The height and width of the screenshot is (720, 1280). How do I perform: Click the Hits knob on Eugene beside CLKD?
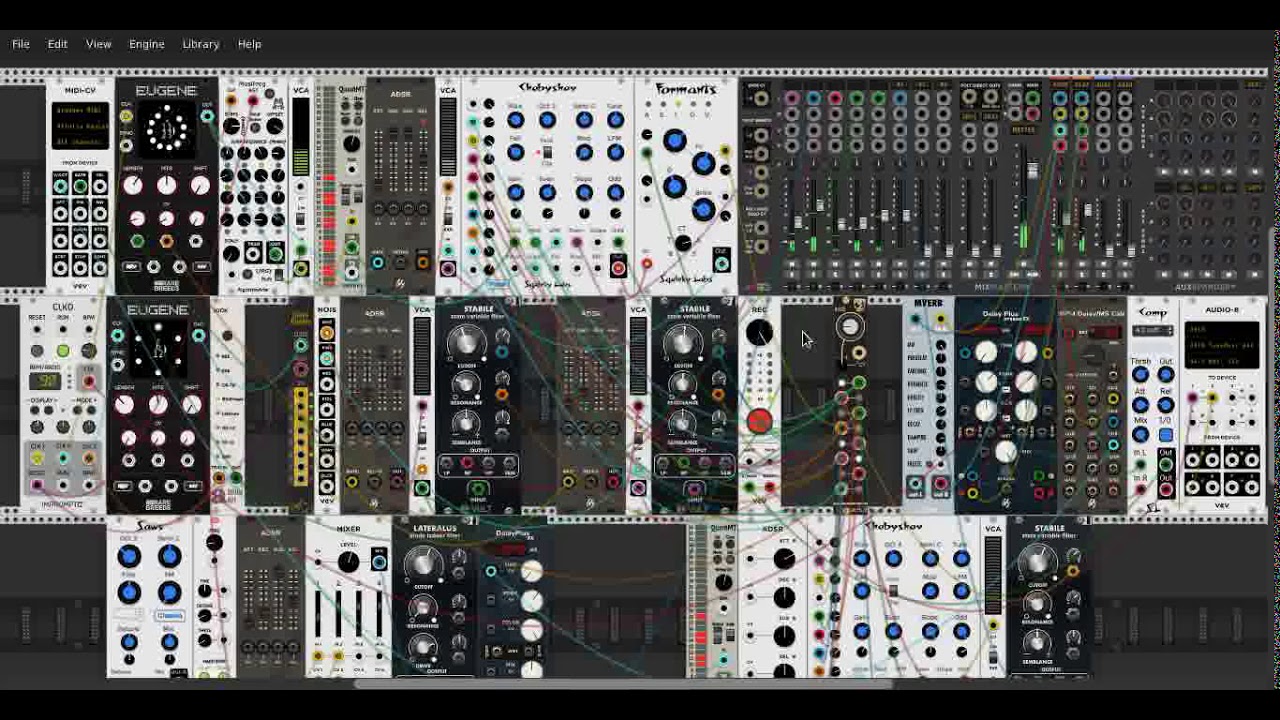click(x=158, y=405)
